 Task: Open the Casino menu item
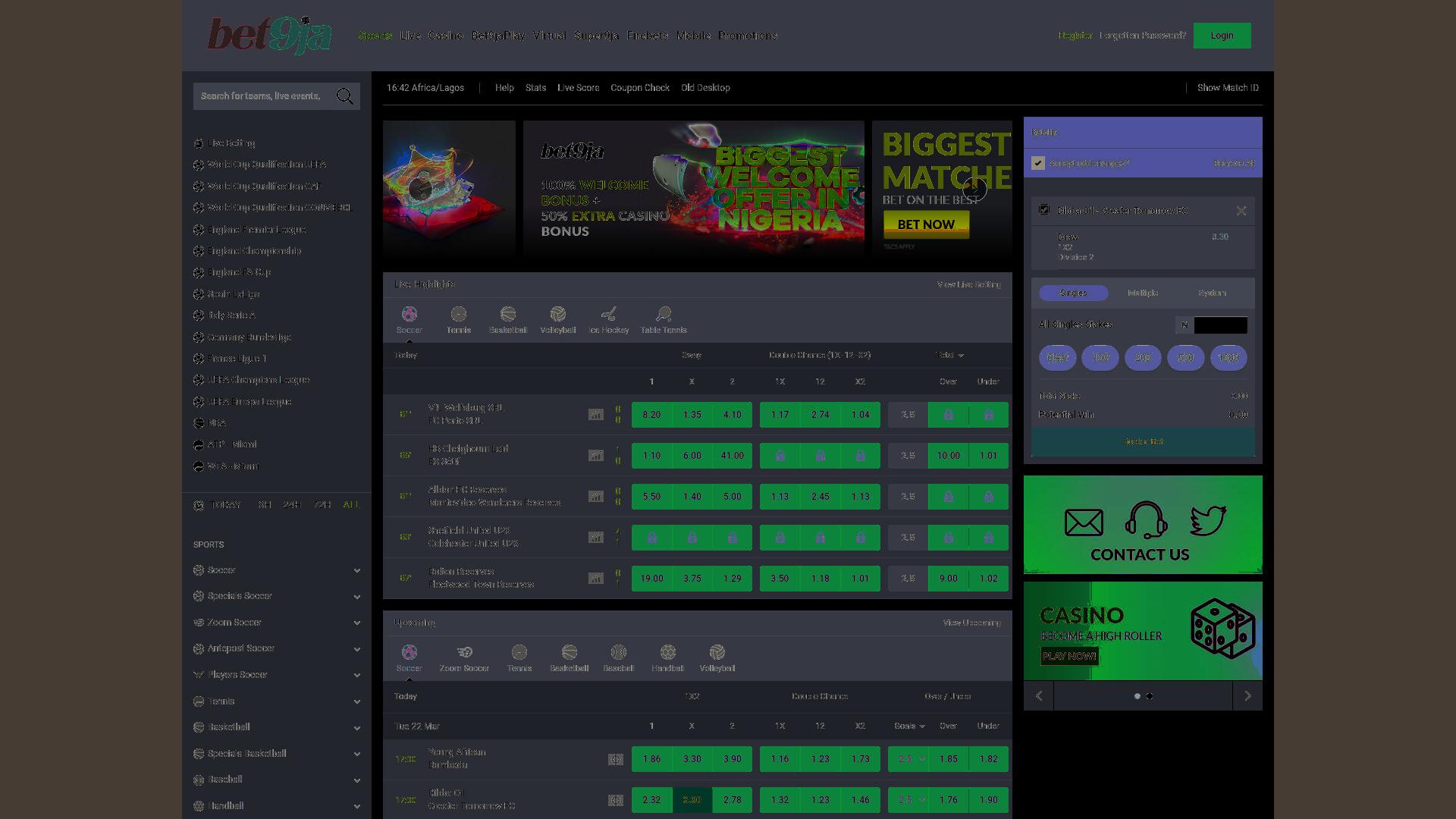click(446, 36)
